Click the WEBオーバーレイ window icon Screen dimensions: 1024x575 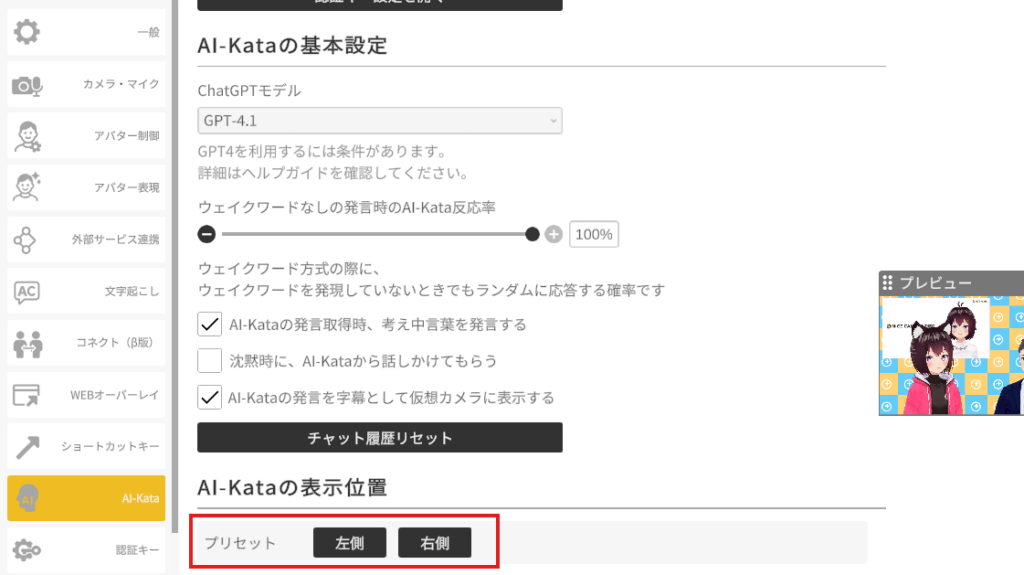(x=27, y=395)
